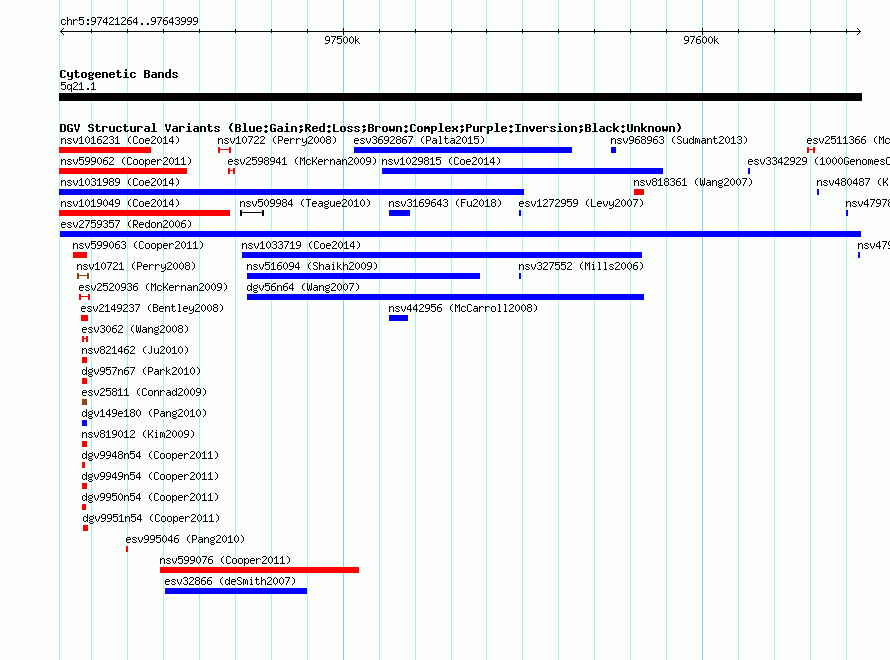Select the black 5q21.1 cytogenetic band
This screenshot has width=890, height=660.
[460, 97]
